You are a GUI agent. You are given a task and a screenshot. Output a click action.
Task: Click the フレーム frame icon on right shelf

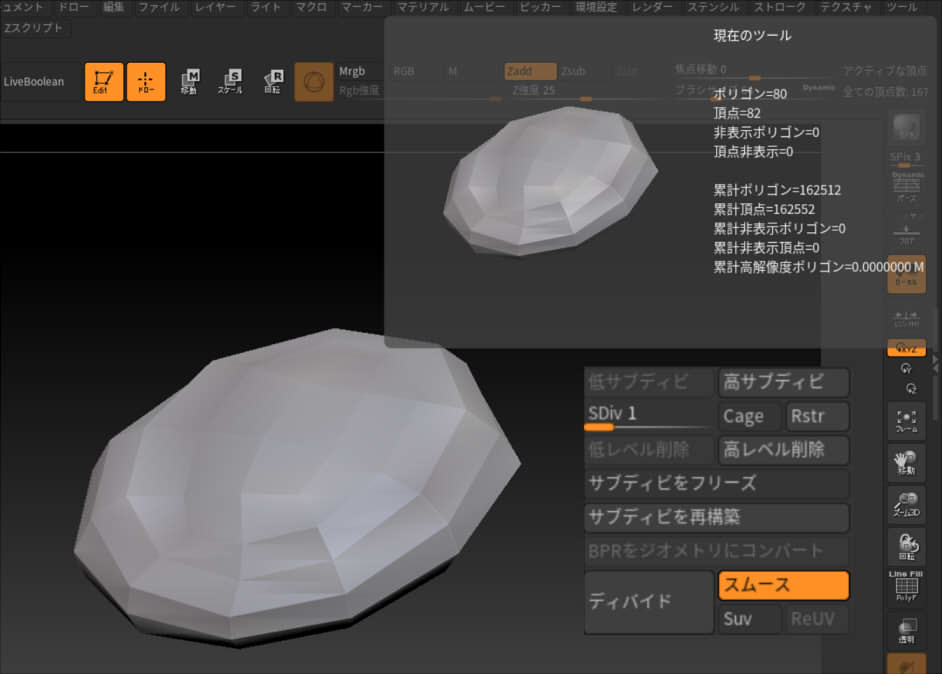[907, 421]
